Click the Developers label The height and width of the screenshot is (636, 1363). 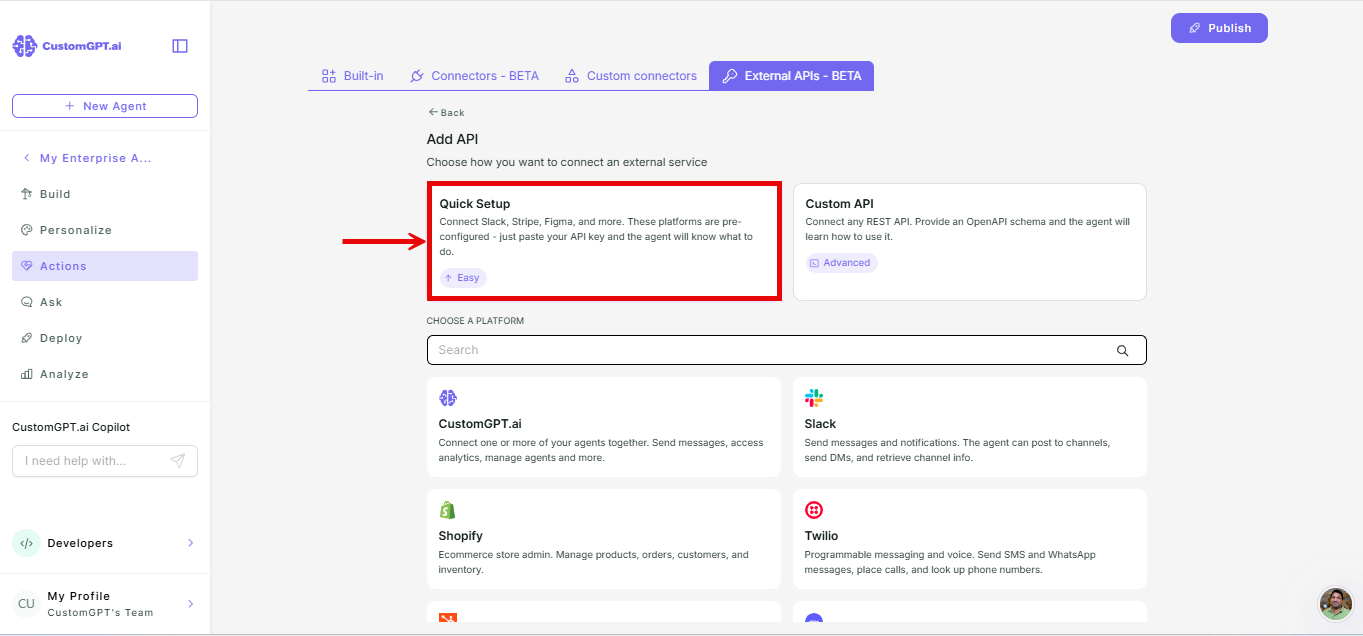tap(80, 543)
